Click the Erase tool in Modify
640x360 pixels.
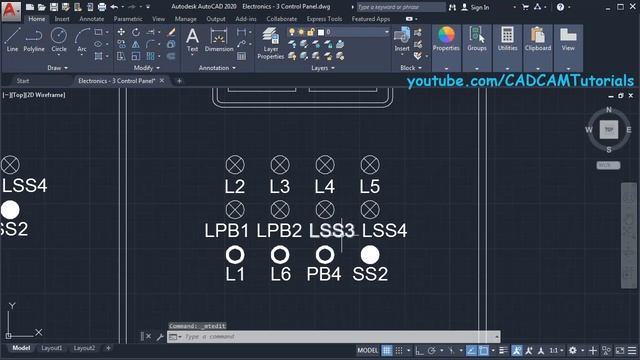coord(171,32)
